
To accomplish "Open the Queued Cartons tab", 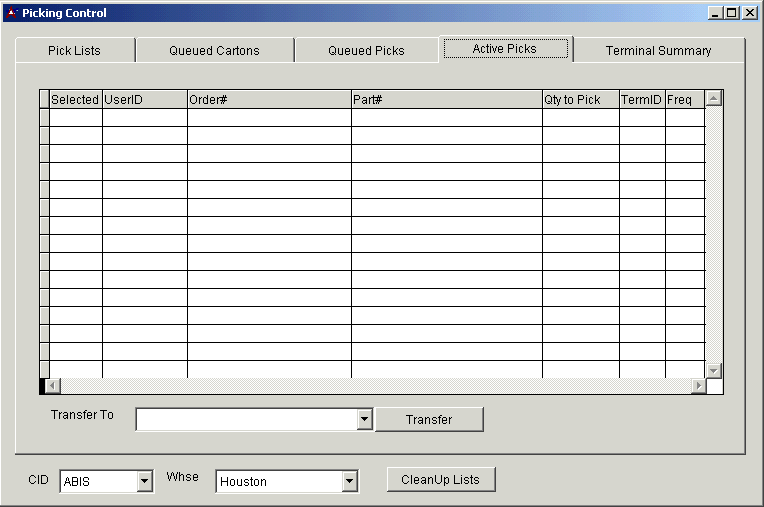I will pos(214,50).
